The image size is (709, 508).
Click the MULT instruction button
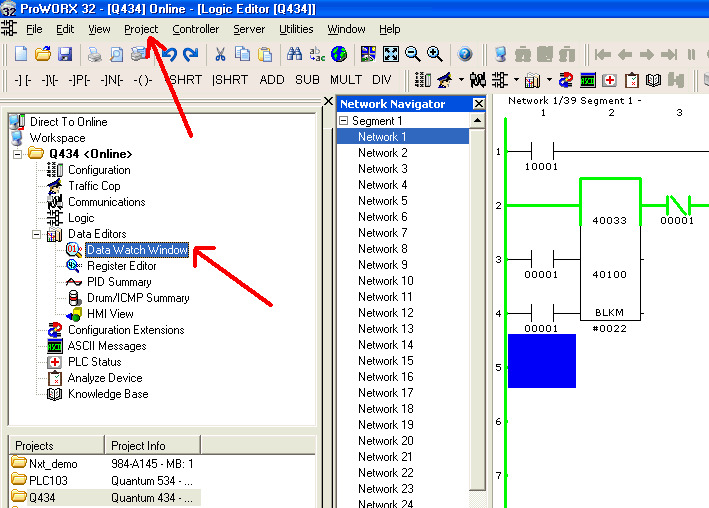[x=346, y=79]
